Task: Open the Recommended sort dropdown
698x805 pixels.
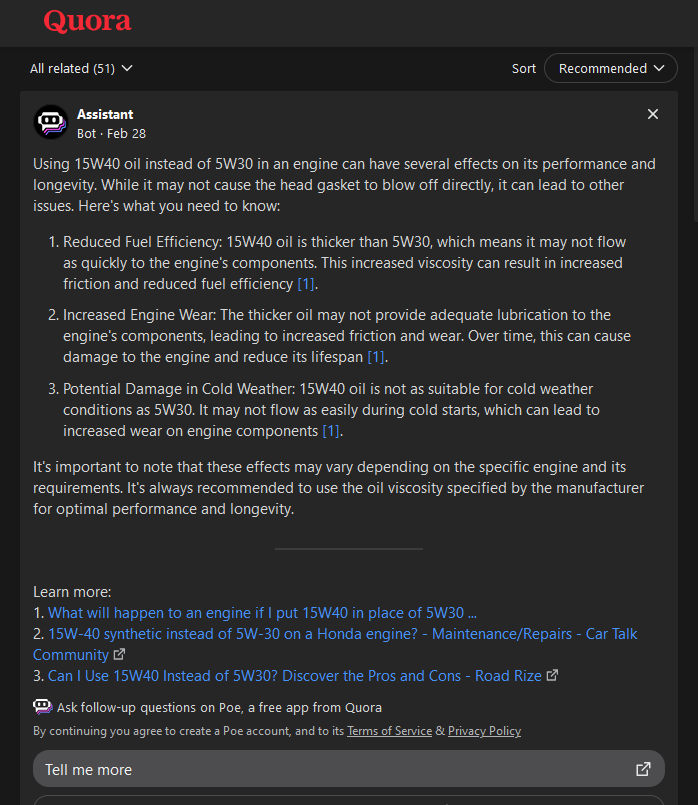Action: tap(611, 68)
